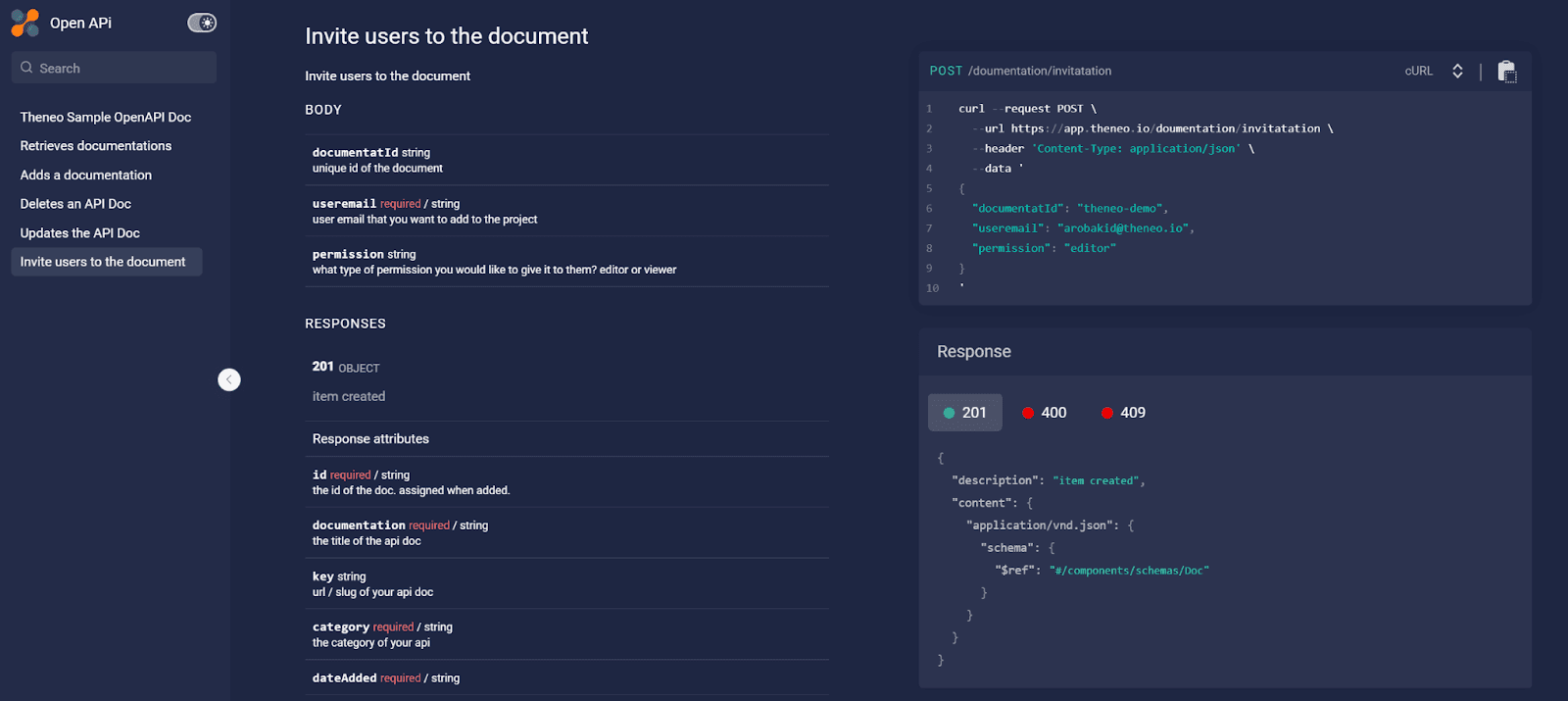Click the page title Invite users heading

[x=446, y=36]
